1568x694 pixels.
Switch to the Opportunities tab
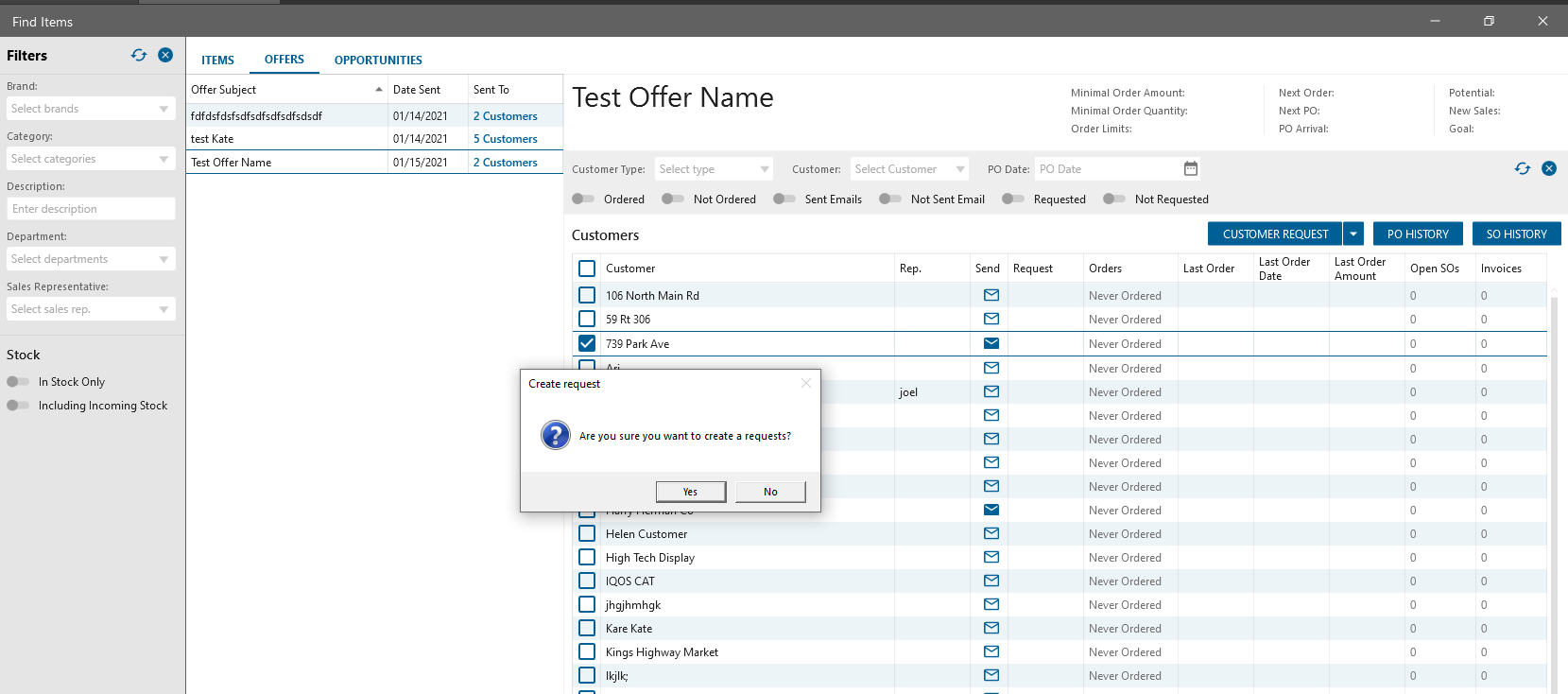tap(378, 60)
